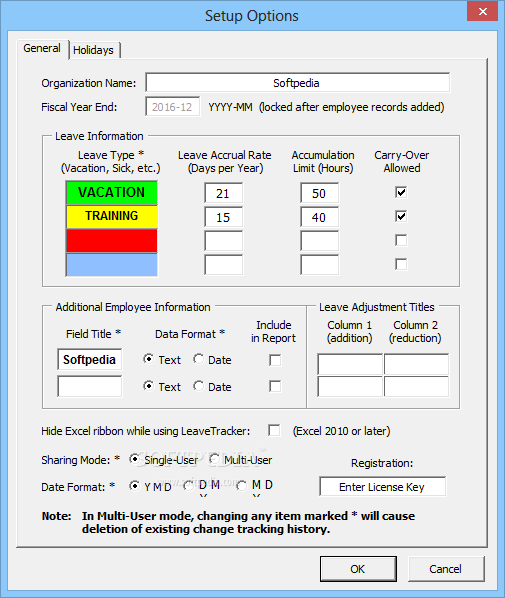Select the green VACATION leave type
The image size is (505, 598).
point(111,193)
